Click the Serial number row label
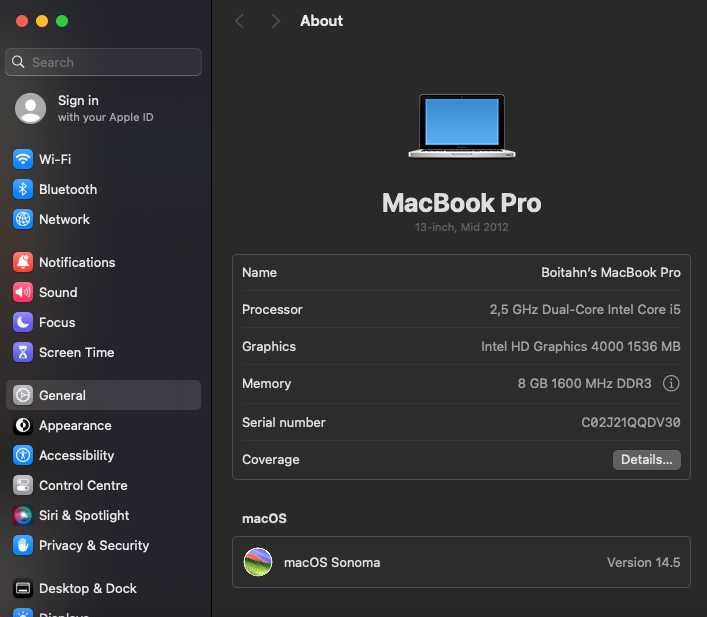The height and width of the screenshot is (617, 707). (x=284, y=423)
